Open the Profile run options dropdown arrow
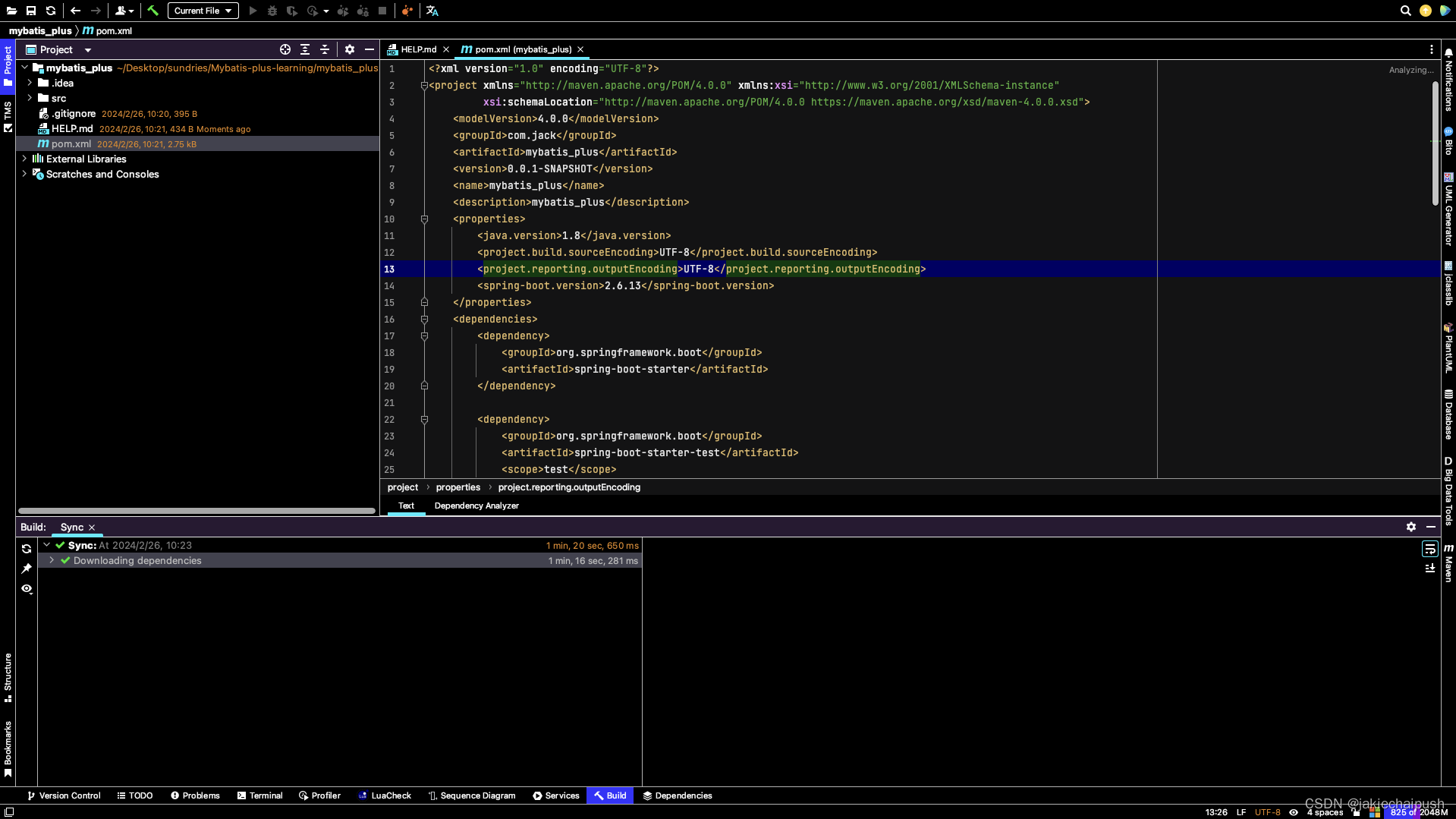The image size is (1456, 819). tap(326, 11)
